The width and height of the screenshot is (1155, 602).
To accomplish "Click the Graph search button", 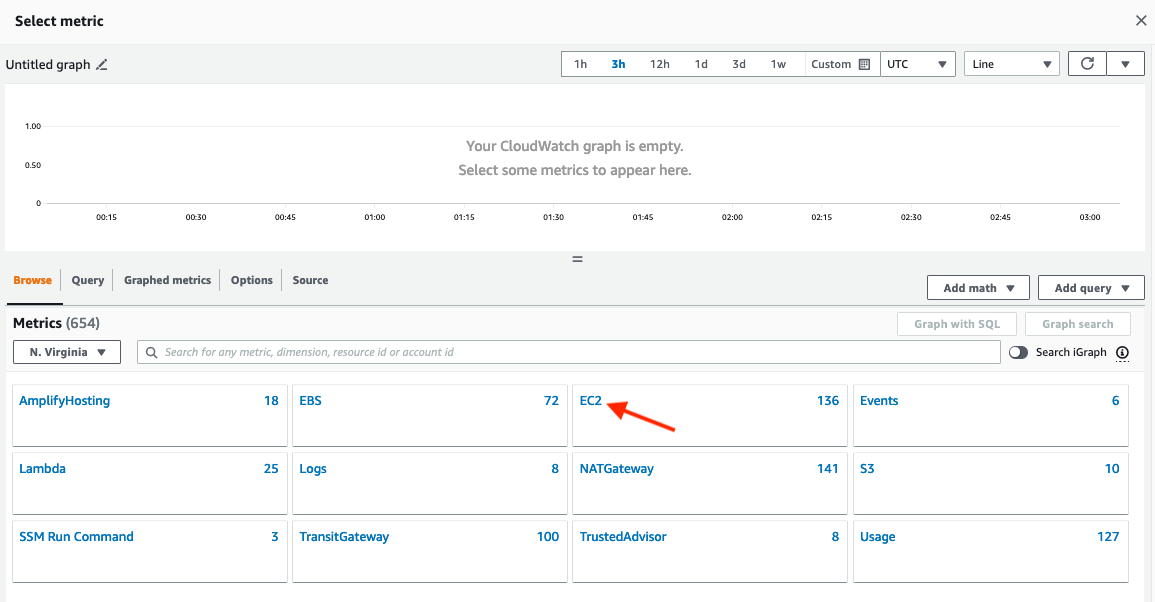I will (1078, 324).
